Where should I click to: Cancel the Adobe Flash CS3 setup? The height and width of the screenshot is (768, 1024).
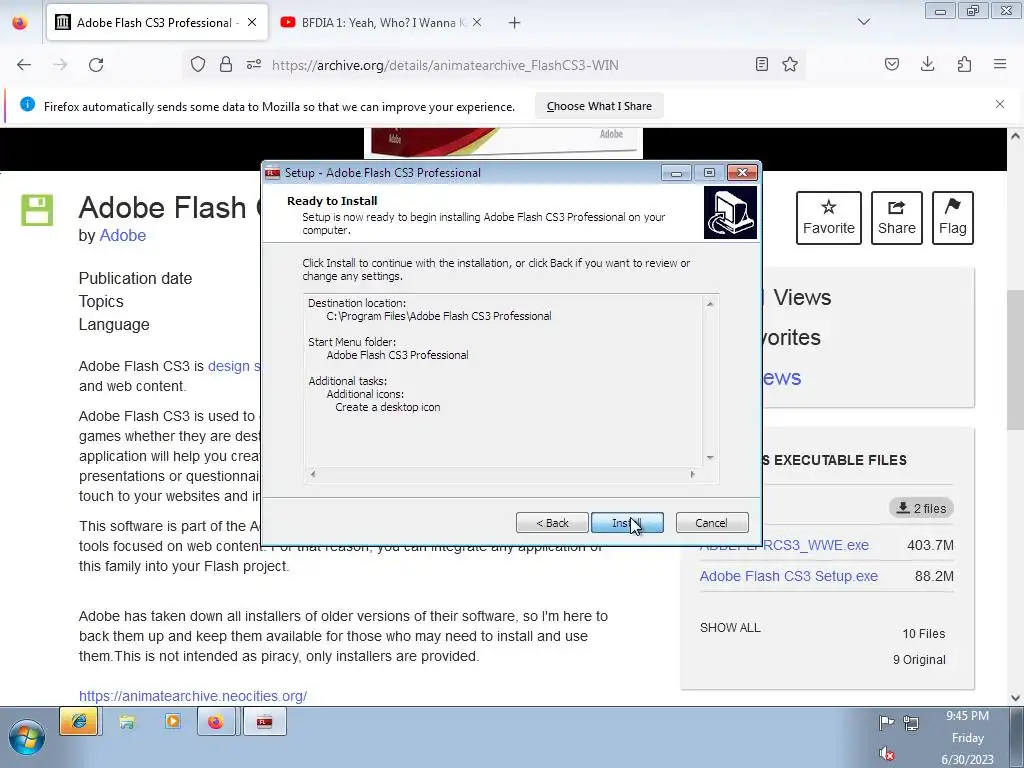click(712, 522)
